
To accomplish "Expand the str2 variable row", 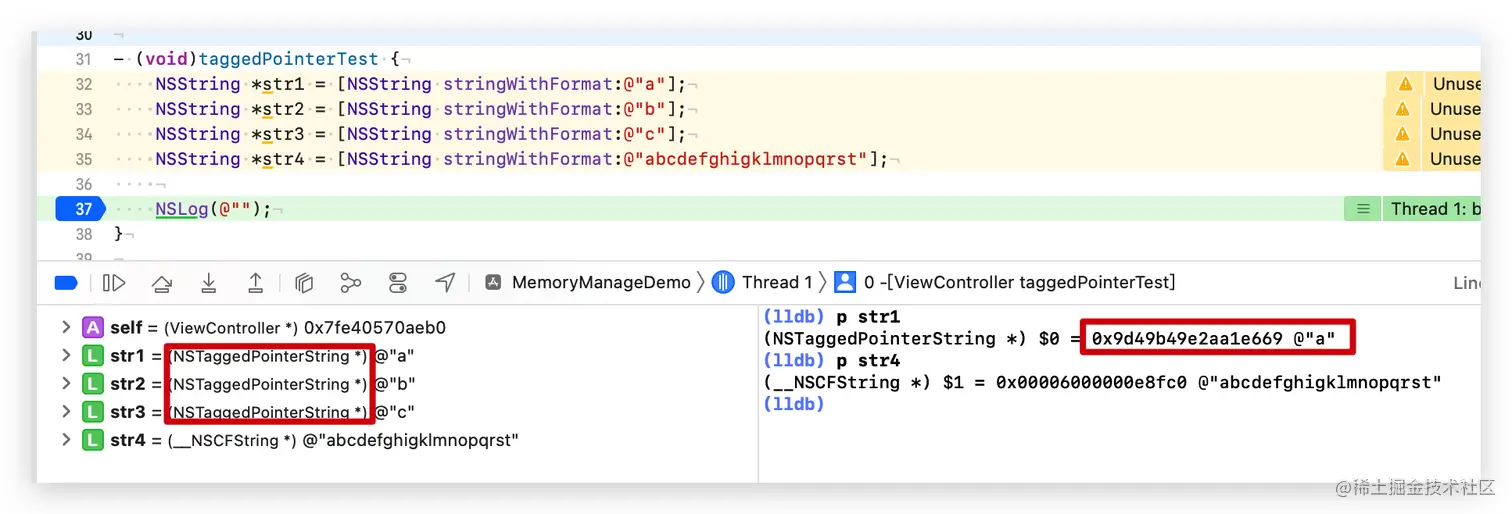I will (x=66, y=384).
